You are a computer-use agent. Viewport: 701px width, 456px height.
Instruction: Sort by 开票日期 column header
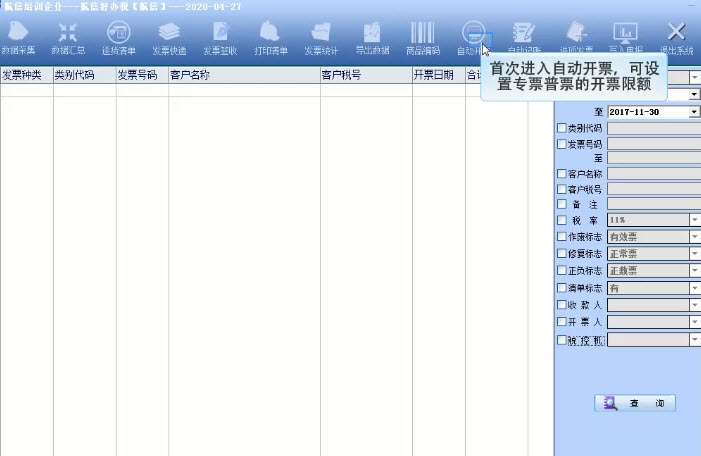[x=439, y=75]
